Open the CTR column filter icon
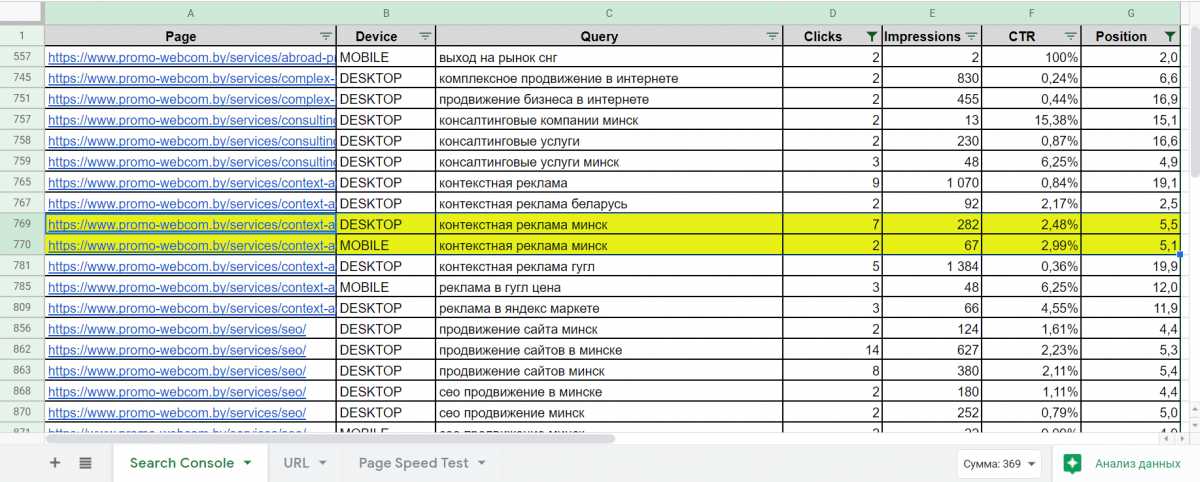Image resolution: width=1200 pixels, height=482 pixels. (1070, 36)
